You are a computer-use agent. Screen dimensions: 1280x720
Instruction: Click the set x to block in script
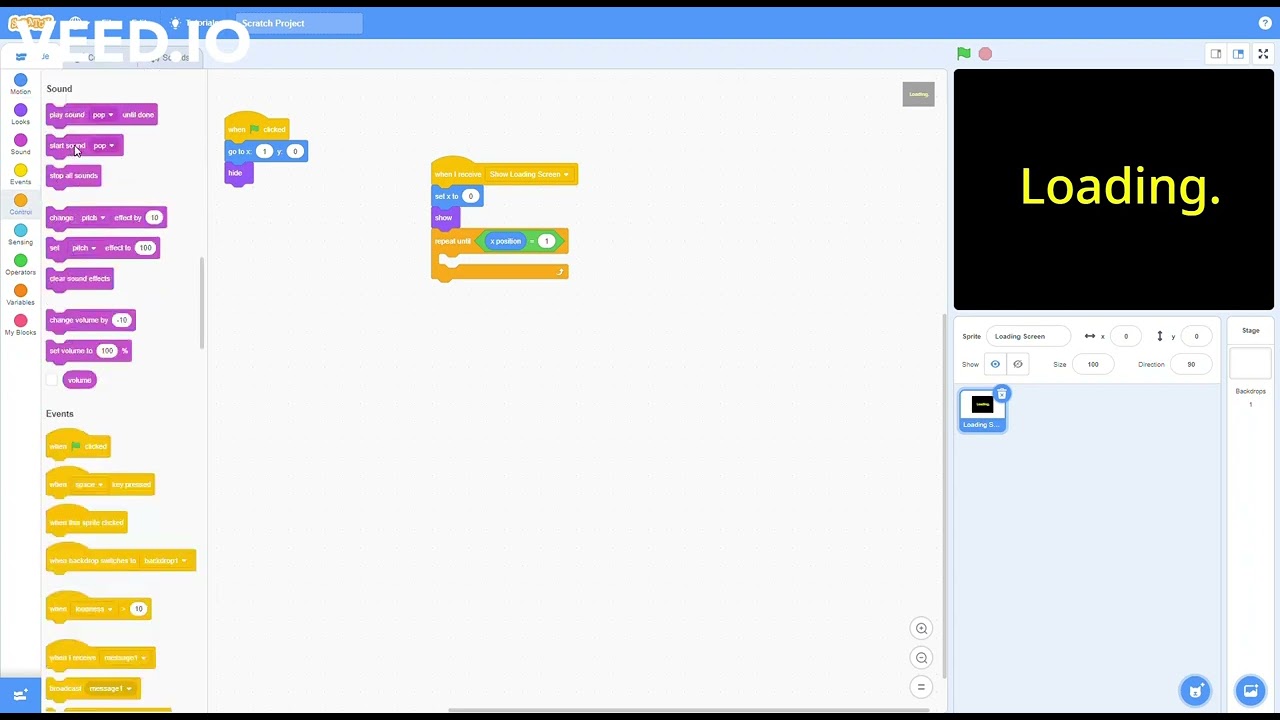(446, 196)
